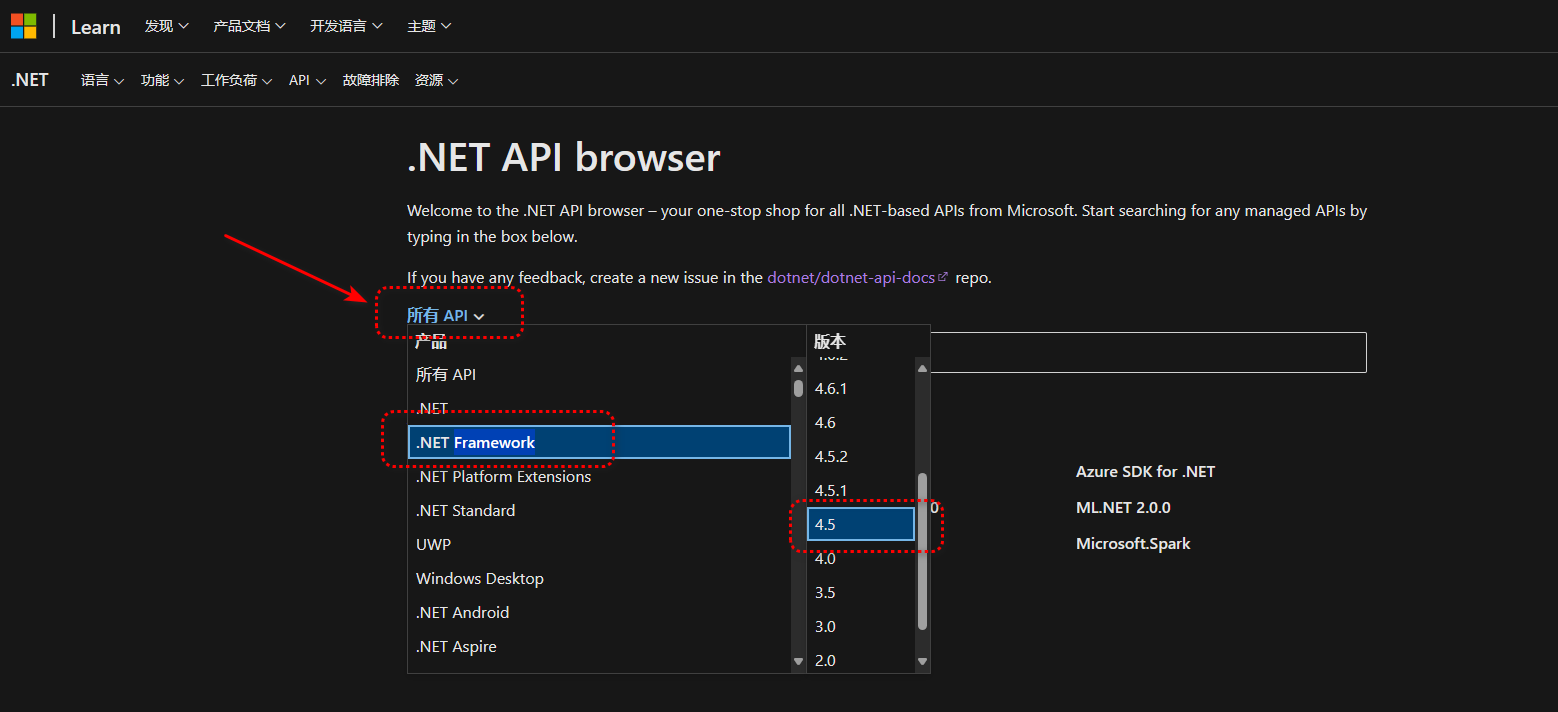Select version 4.6.1
1558x712 pixels.
[x=861, y=389]
